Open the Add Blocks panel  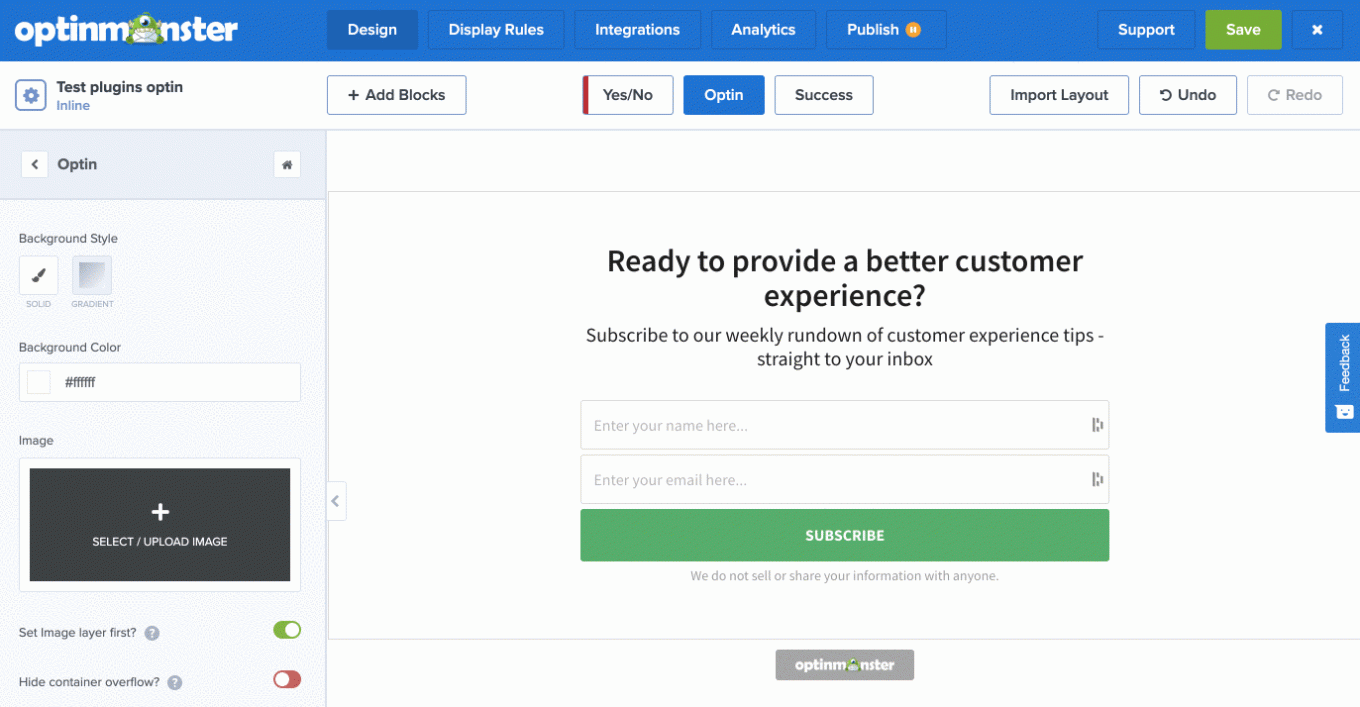point(396,95)
